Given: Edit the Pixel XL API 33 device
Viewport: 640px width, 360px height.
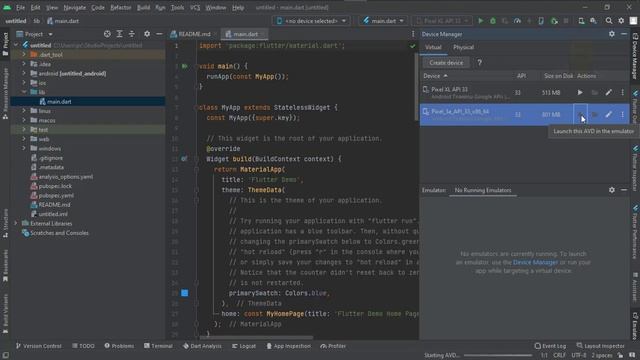Looking at the screenshot, I should coord(608,93).
